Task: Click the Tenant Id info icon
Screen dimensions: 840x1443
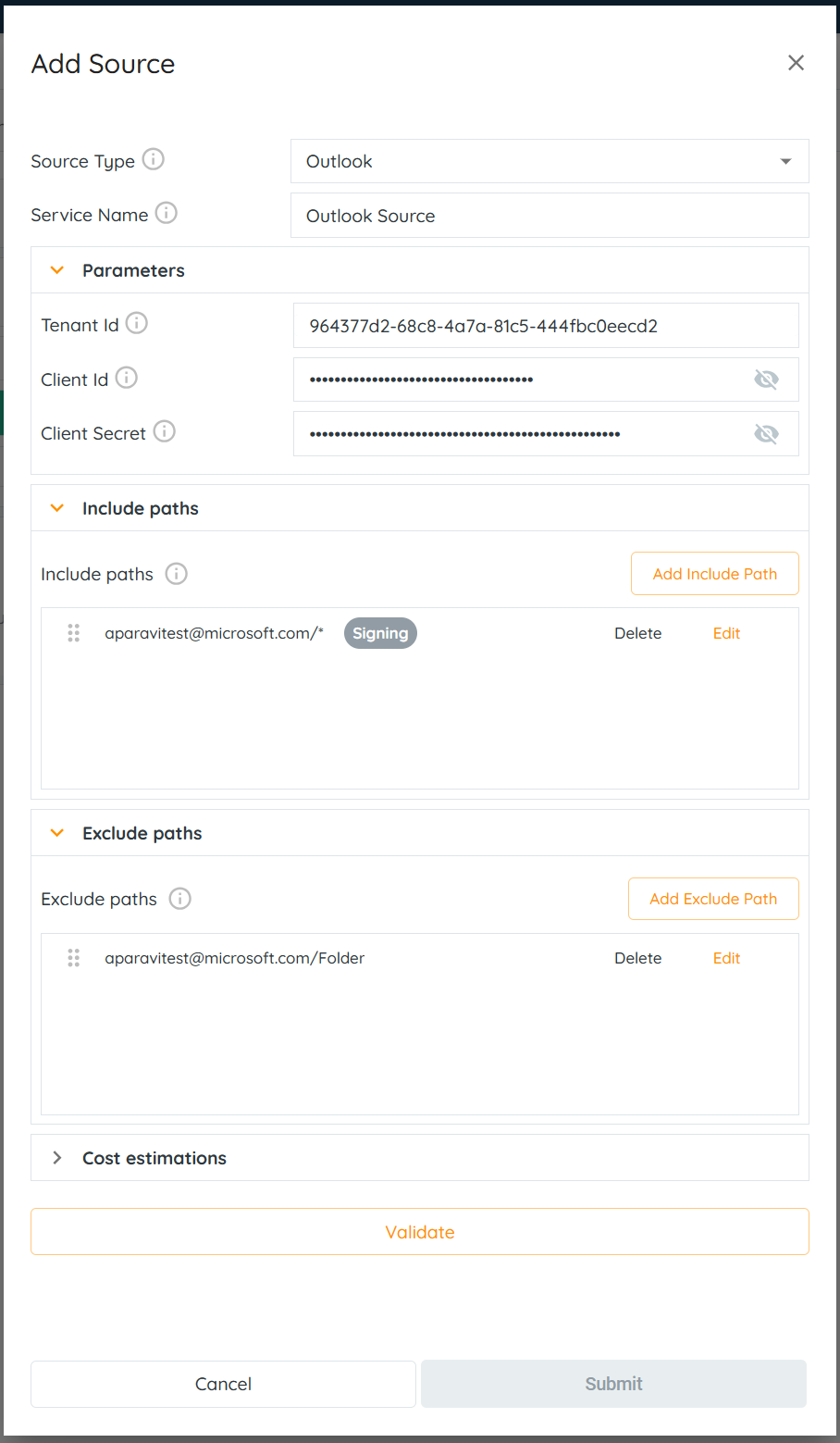Action: [137, 323]
